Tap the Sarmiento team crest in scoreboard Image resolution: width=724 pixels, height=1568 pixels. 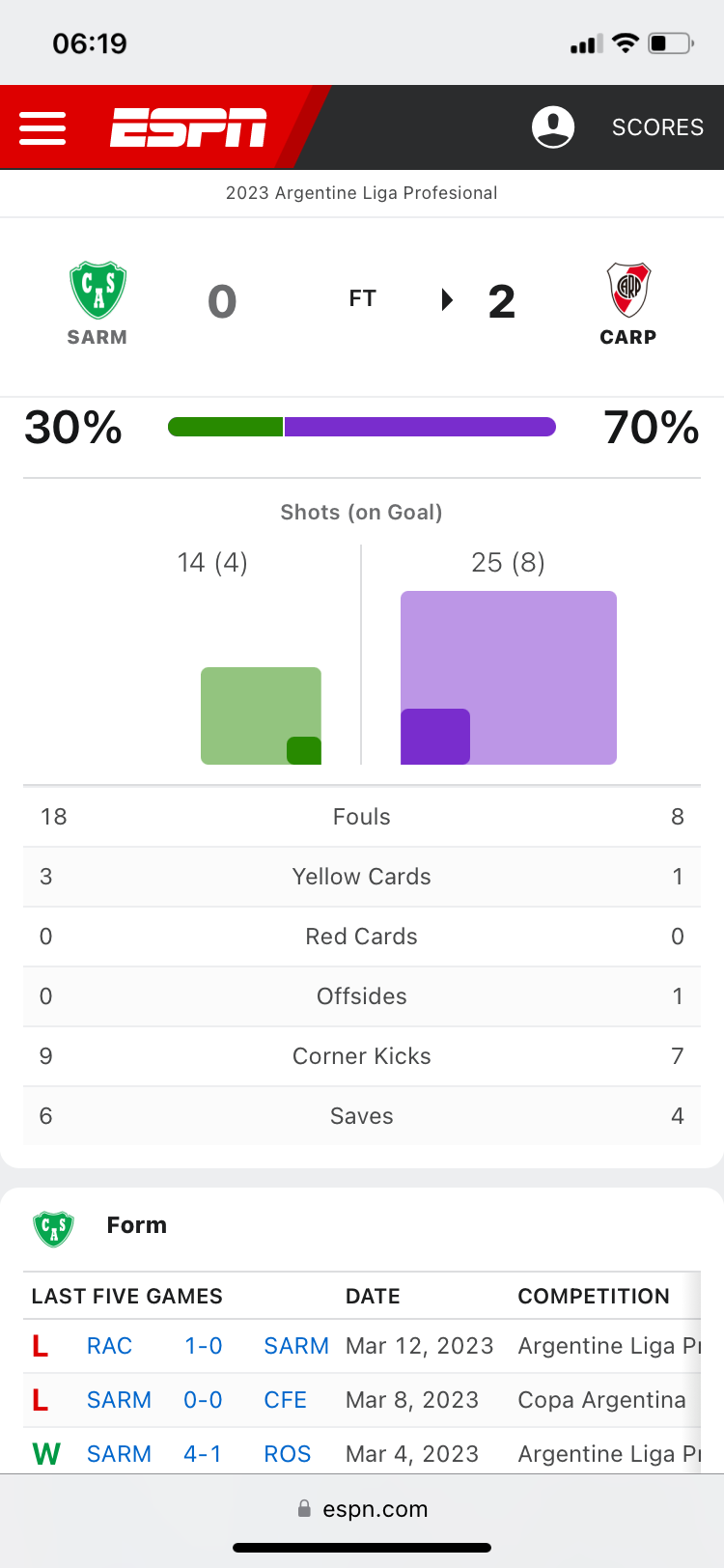click(x=97, y=290)
